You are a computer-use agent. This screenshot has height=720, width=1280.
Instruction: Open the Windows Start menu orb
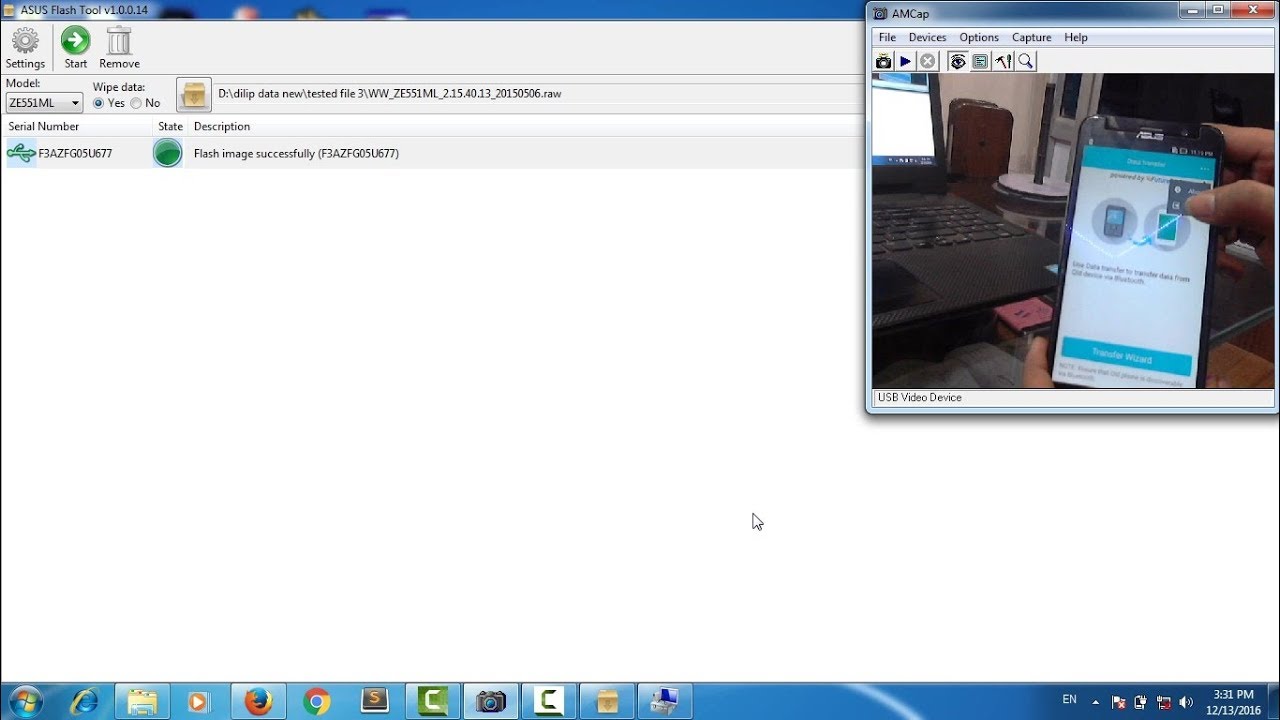[26, 701]
